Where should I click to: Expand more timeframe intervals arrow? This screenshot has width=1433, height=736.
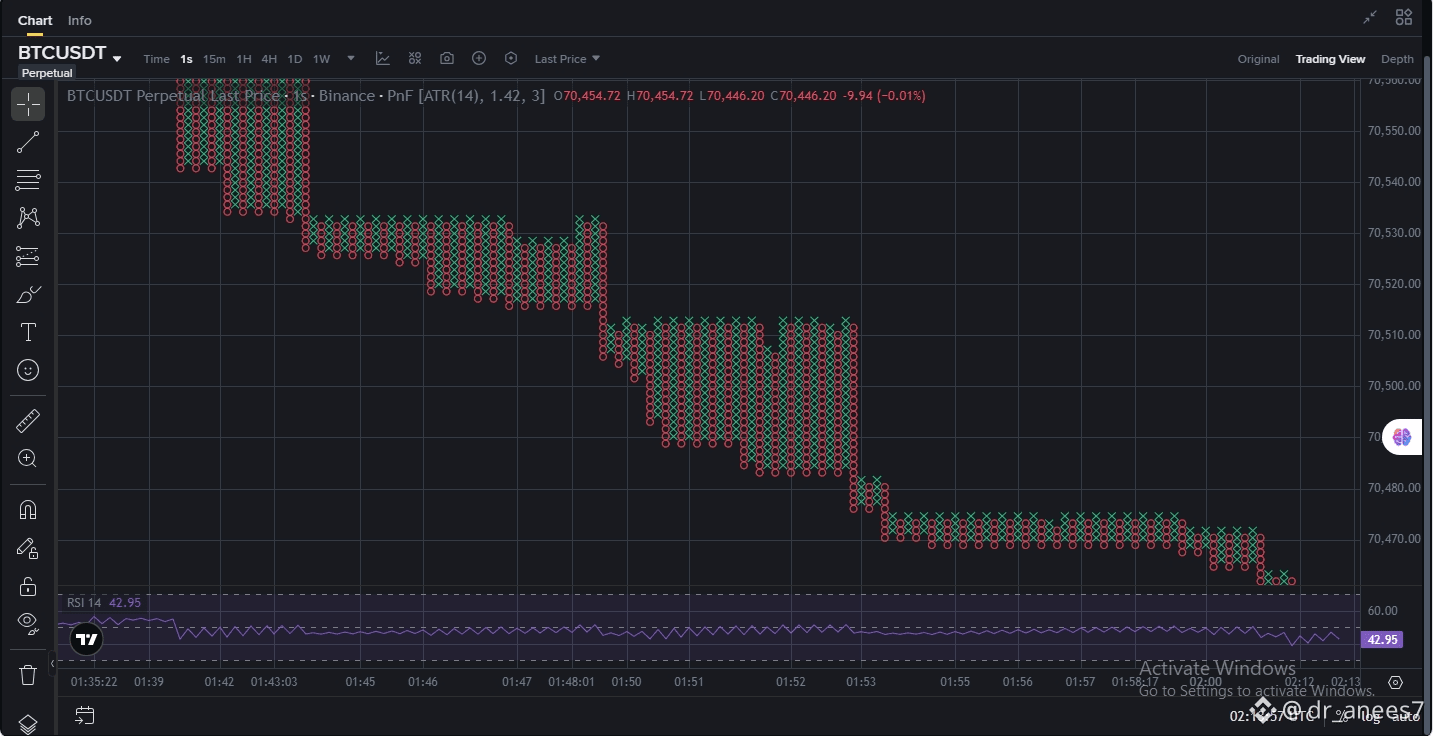coord(351,58)
